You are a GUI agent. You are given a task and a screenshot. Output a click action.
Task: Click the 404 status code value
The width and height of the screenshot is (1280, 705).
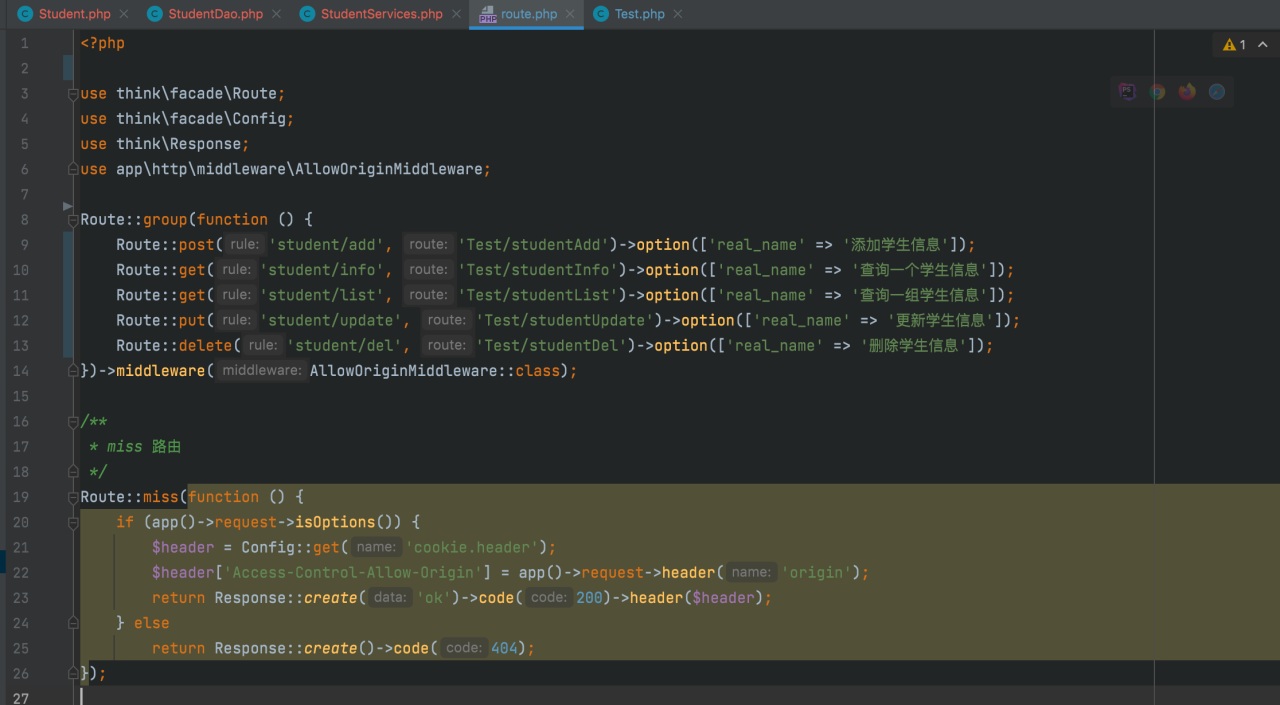504,648
